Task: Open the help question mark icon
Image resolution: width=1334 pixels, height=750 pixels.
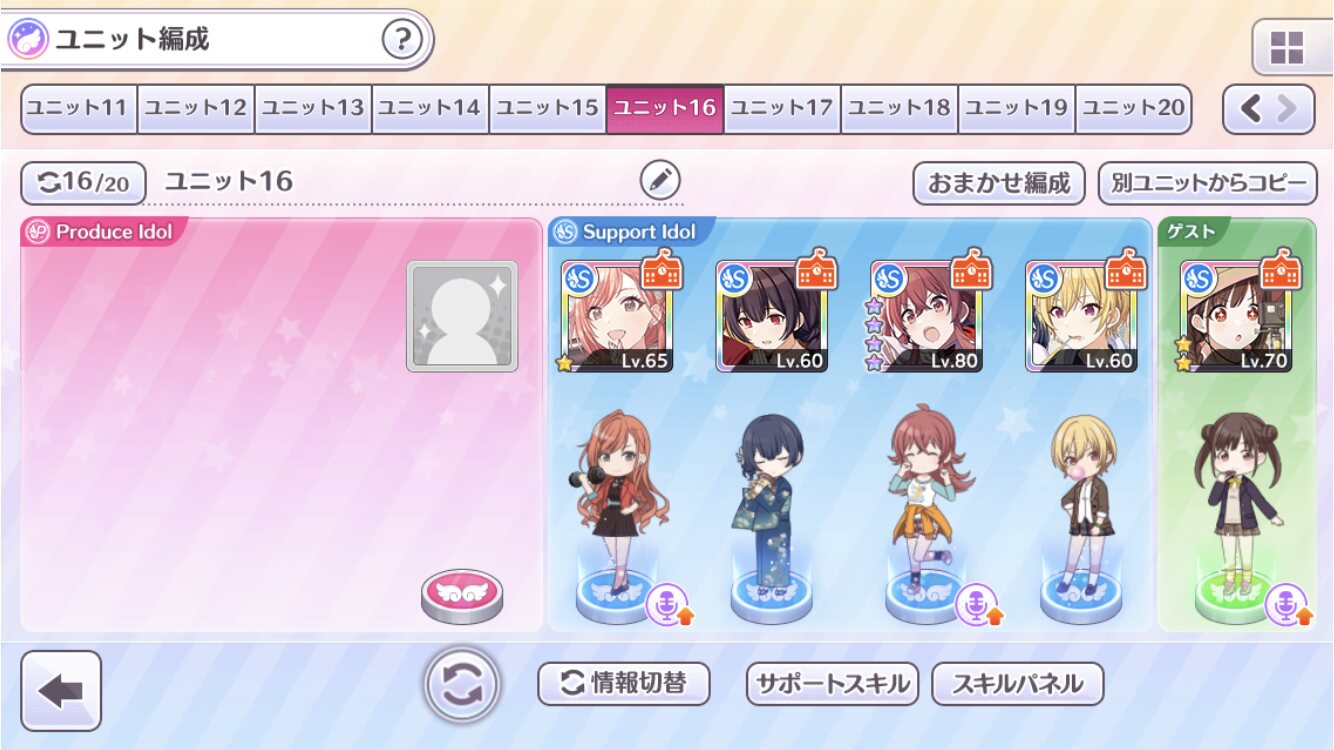Action: coord(403,40)
